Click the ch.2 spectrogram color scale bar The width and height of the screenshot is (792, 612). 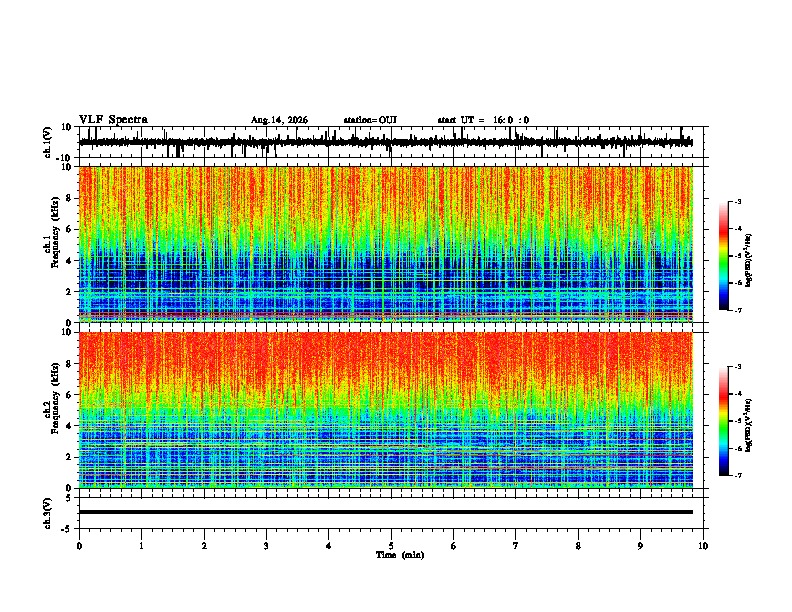pos(724,421)
